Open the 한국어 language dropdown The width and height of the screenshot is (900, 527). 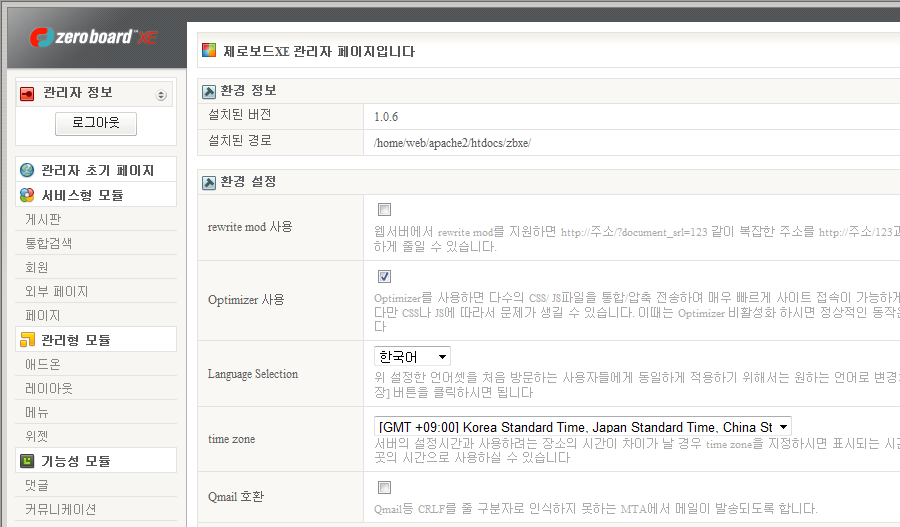tap(412, 356)
